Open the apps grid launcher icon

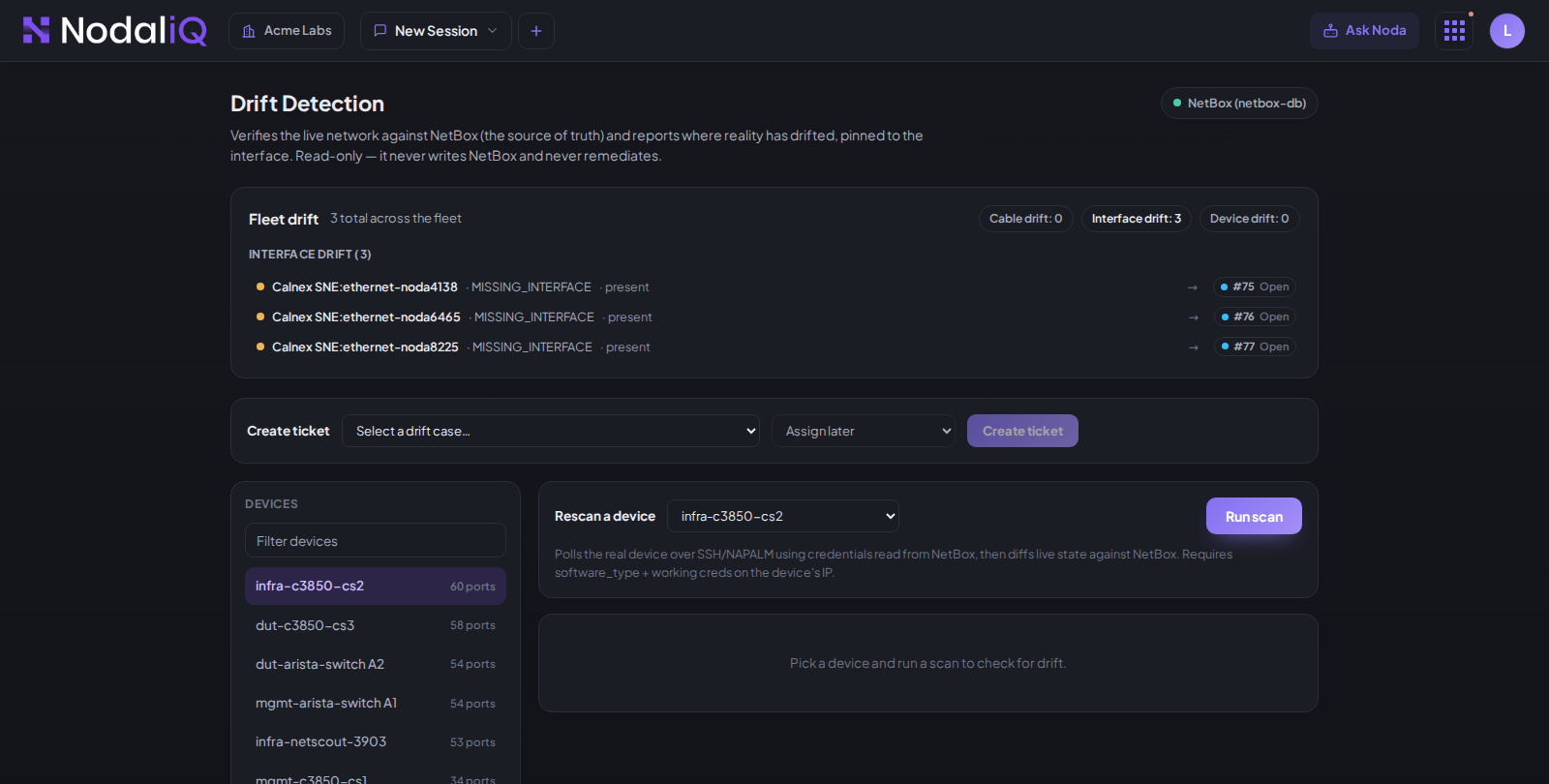tap(1454, 31)
